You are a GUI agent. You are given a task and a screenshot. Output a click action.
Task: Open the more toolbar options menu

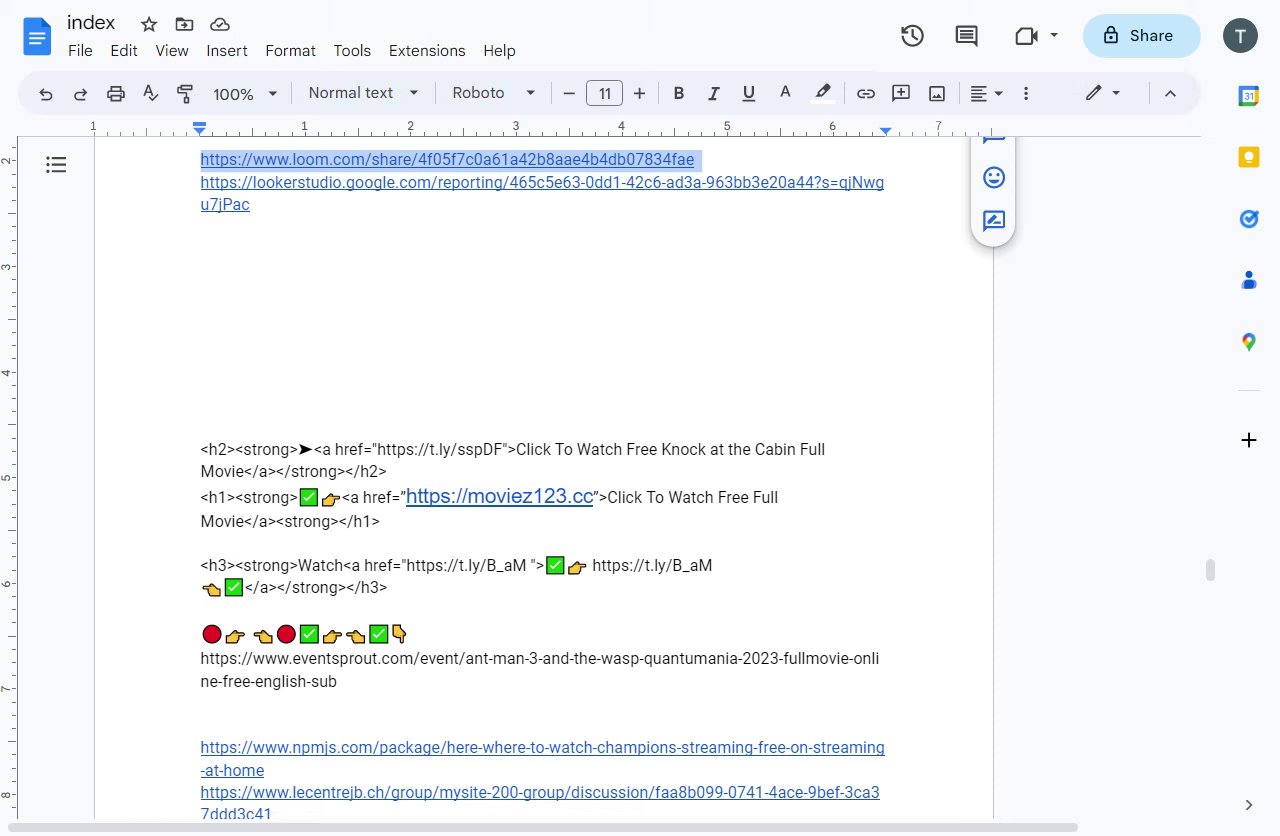[1026, 93]
